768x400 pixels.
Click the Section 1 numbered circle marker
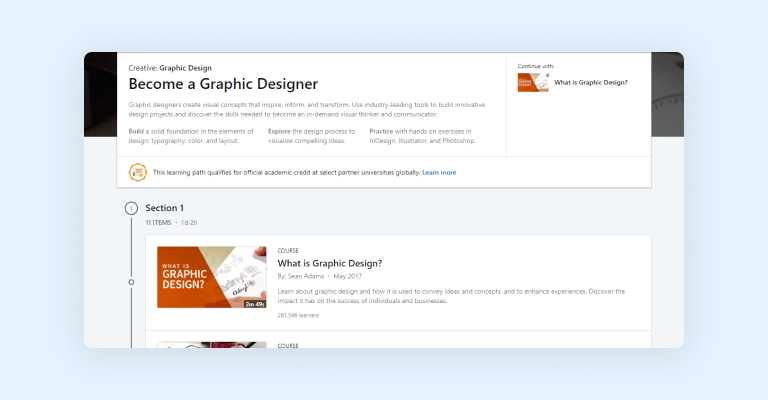coord(131,208)
